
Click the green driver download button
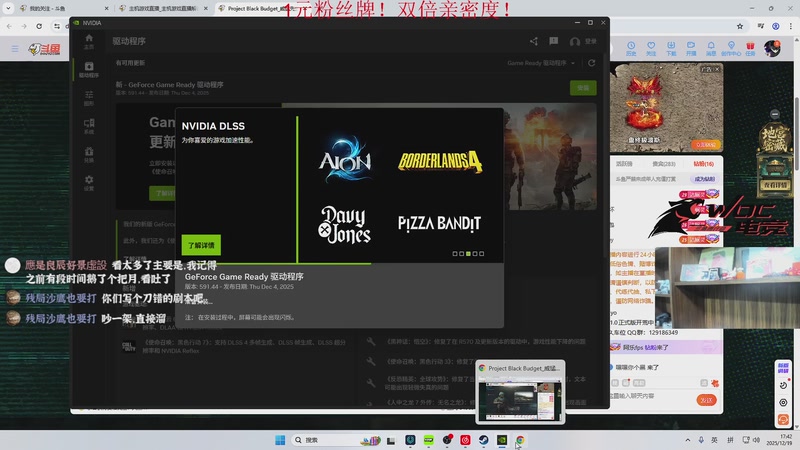pos(583,88)
